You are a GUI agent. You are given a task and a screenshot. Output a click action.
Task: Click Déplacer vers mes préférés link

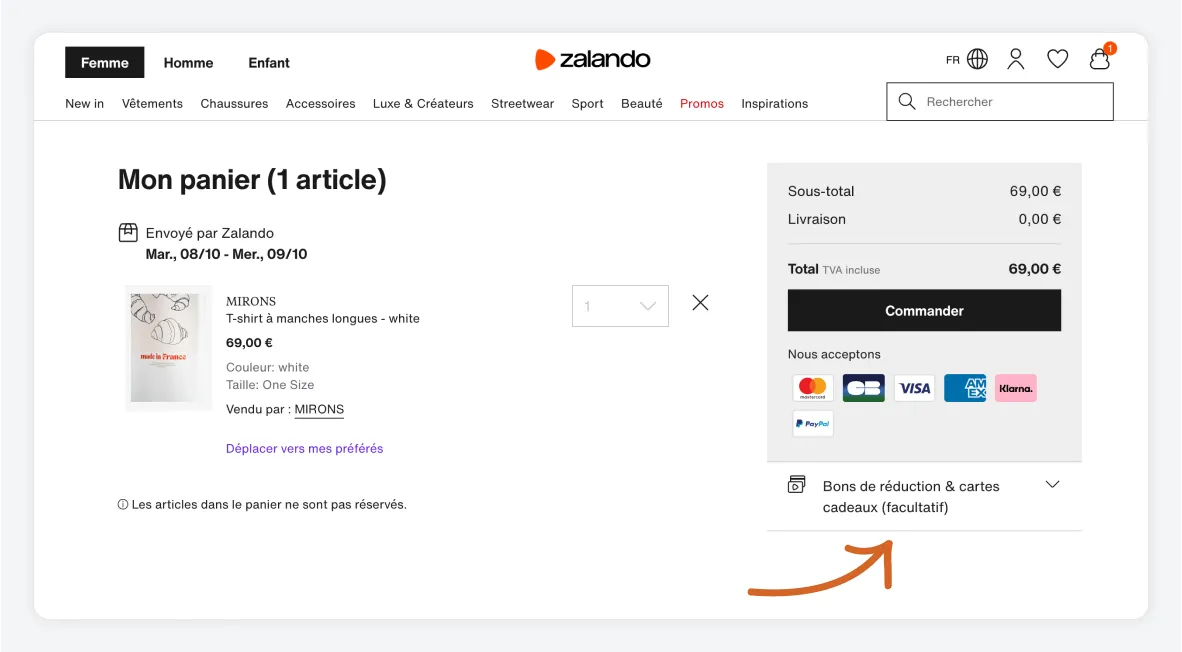click(x=304, y=449)
